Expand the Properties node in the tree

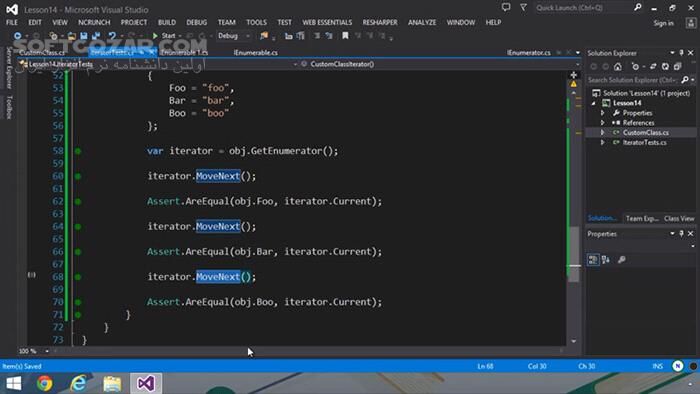[603, 113]
